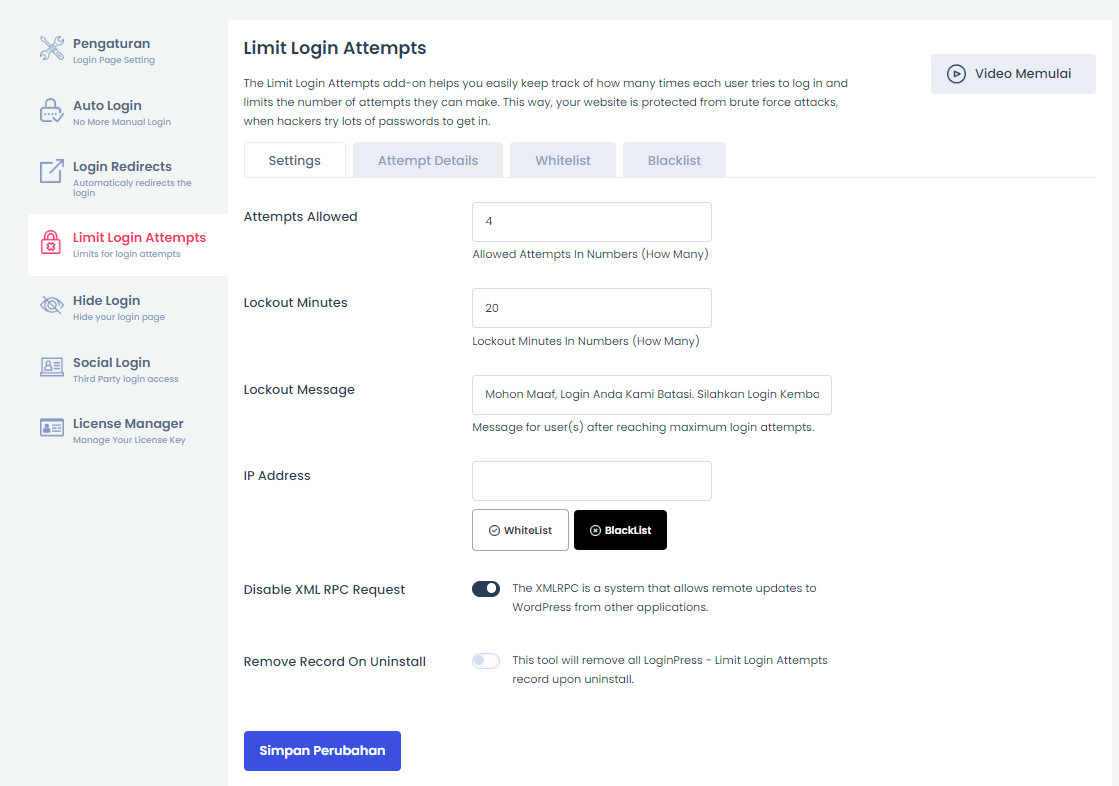Open Auto Login via its lock icon
This screenshot has width=1119, height=786.
pyautogui.click(x=51, y=111)
